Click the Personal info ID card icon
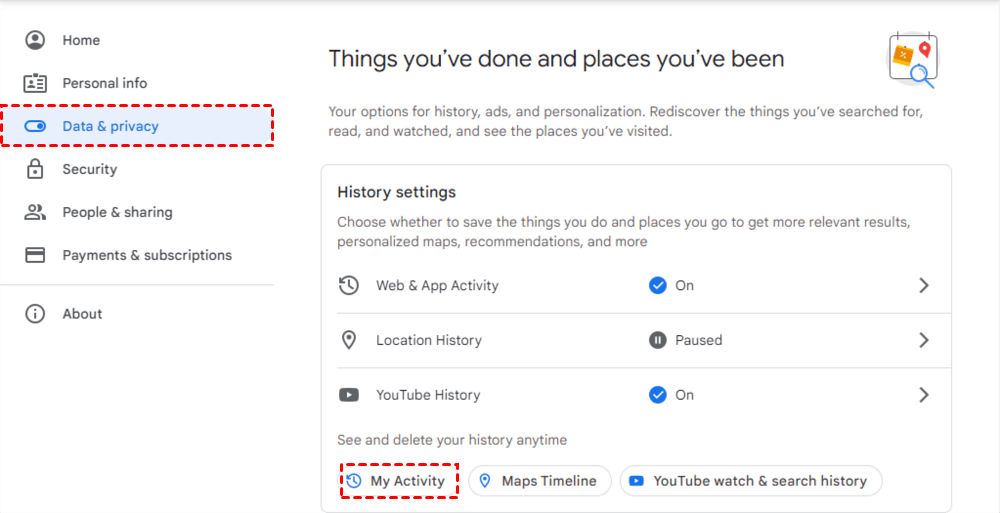The width and height of the screenshot is (1000, 513). 36,83
